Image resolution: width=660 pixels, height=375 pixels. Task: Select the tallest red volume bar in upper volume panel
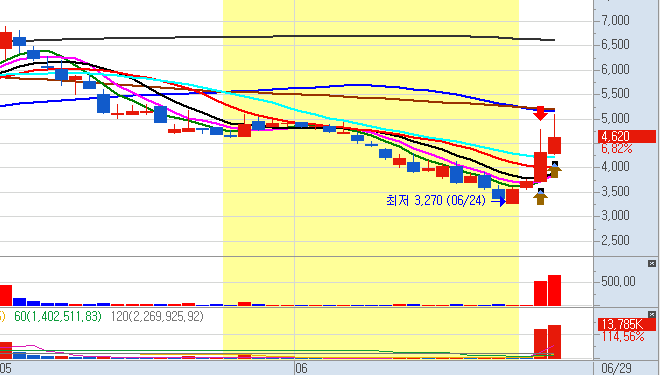coord(554,290)
